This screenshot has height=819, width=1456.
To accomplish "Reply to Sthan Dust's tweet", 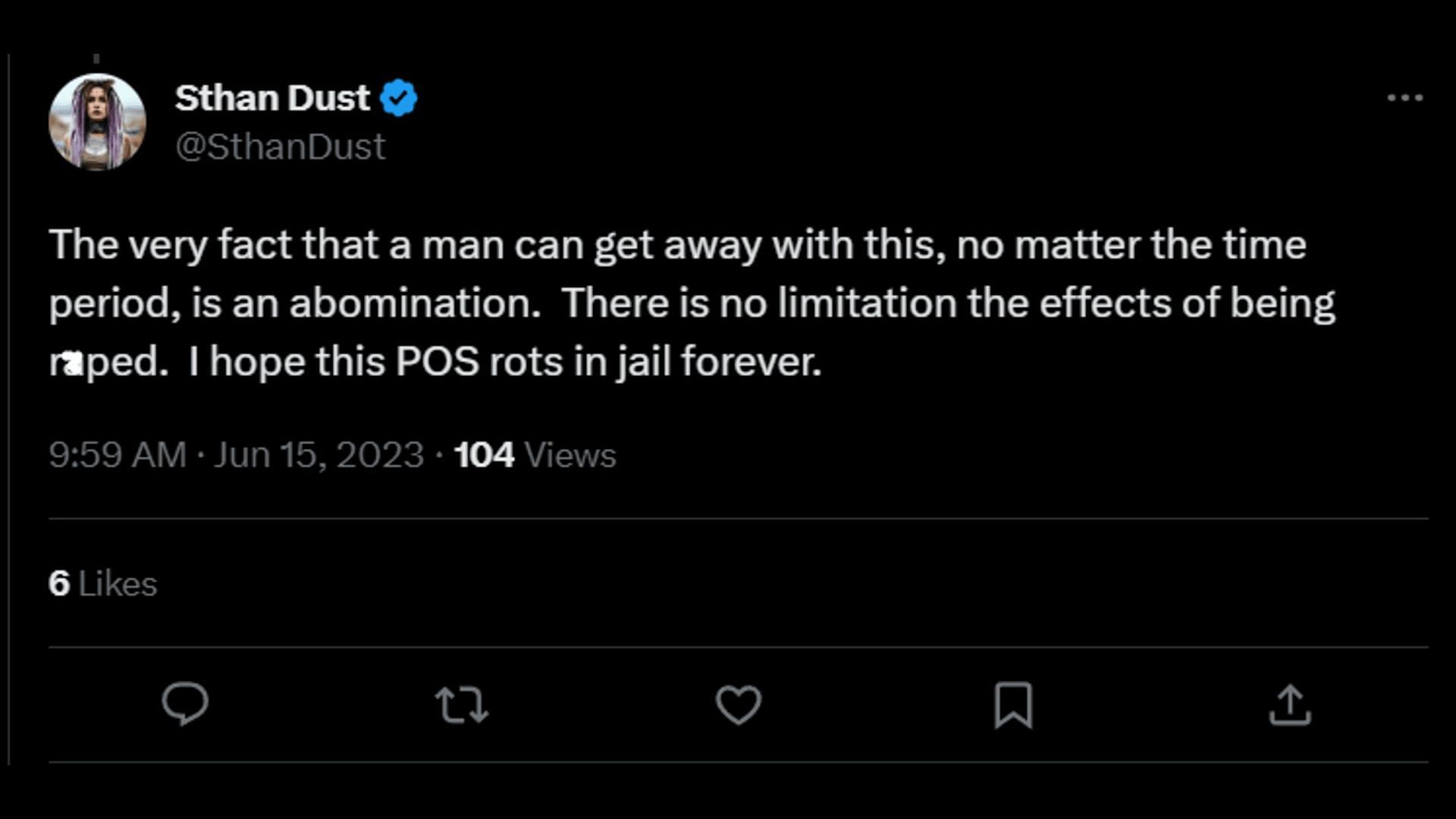I will (x=184, y=704).
